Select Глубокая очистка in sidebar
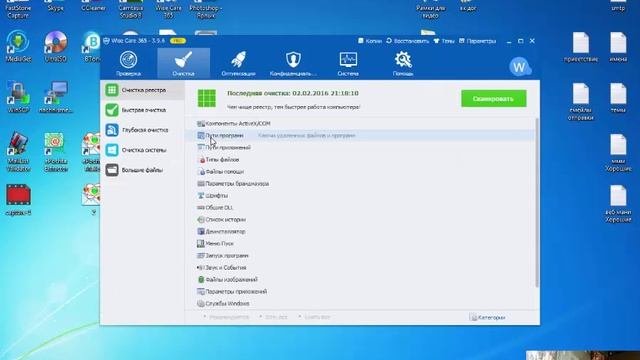The image size is (640, 360). click(x=142, y=130)
